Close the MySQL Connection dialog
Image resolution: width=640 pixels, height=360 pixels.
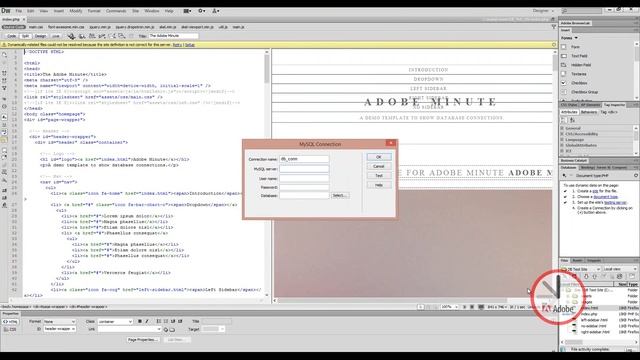[x=391, y=143]
